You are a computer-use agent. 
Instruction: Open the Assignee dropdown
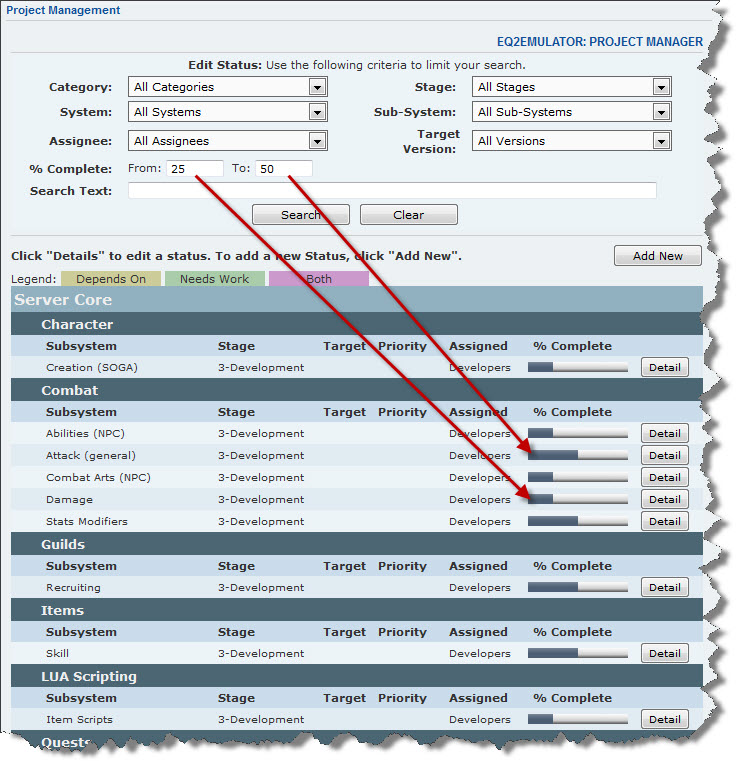227,141
